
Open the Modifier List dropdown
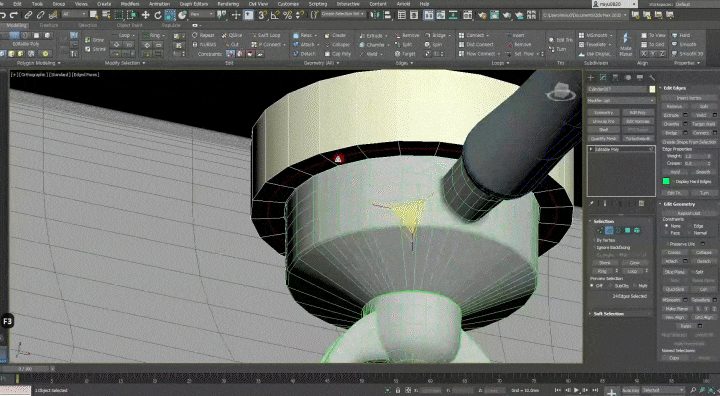coord(621,100)
